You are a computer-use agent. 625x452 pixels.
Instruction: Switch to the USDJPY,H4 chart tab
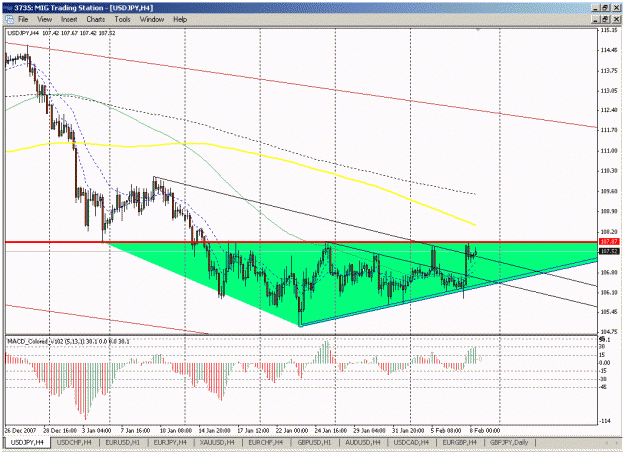[x=27, y=442]
